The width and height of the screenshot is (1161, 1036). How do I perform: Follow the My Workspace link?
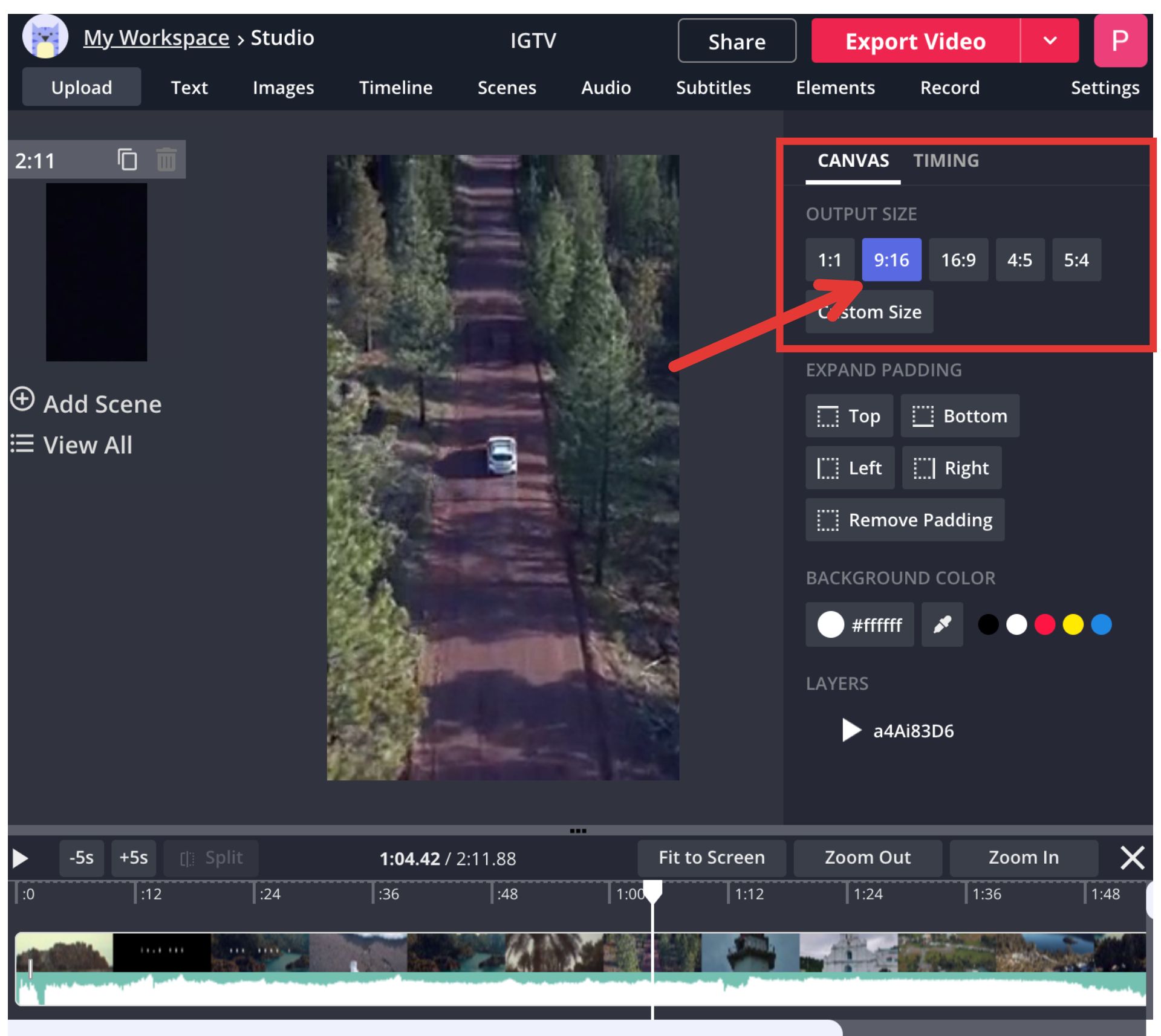pyautogui.click(x=156, y=38)
